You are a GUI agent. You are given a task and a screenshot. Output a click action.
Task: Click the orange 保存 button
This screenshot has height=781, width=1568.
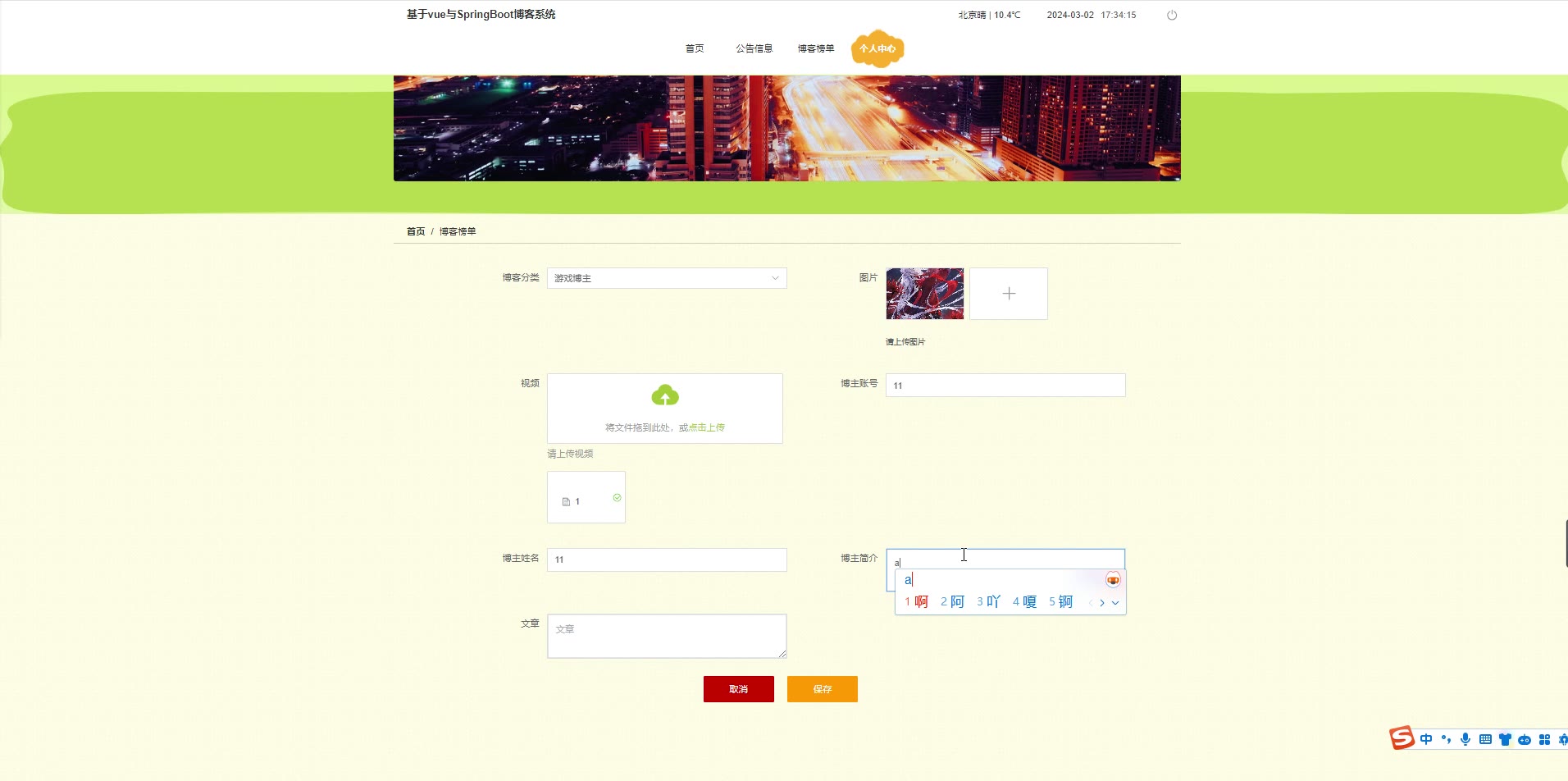click(x=823, y=689)
